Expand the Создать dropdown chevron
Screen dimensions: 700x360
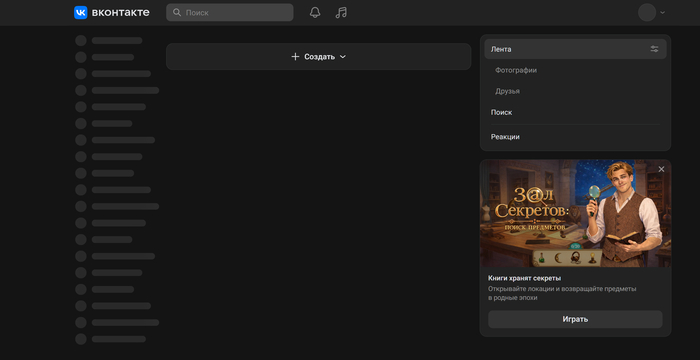click(343, 57)
